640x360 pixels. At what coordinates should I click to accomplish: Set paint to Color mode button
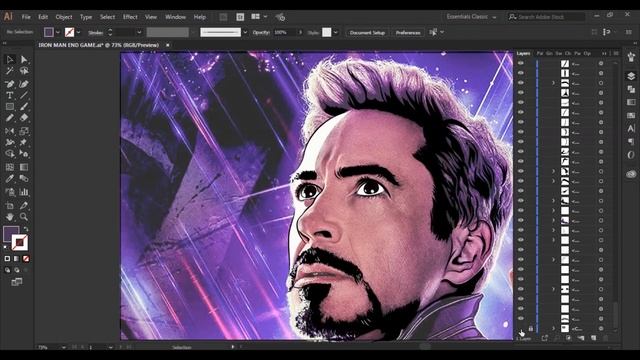click(7, 259)
